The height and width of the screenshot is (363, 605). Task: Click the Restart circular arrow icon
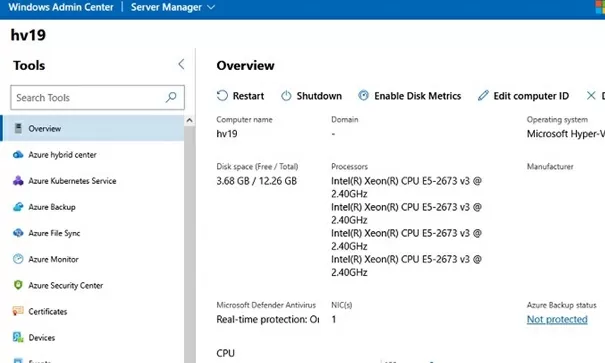click(x=222, y=95)
